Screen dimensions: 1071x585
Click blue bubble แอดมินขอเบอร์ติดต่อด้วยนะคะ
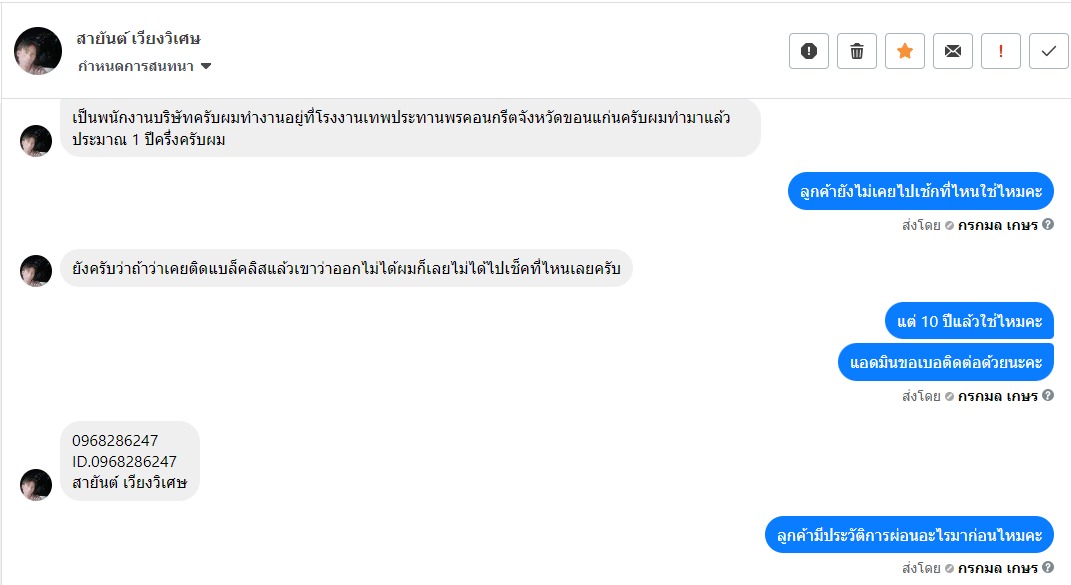click(x=945, y=361)
